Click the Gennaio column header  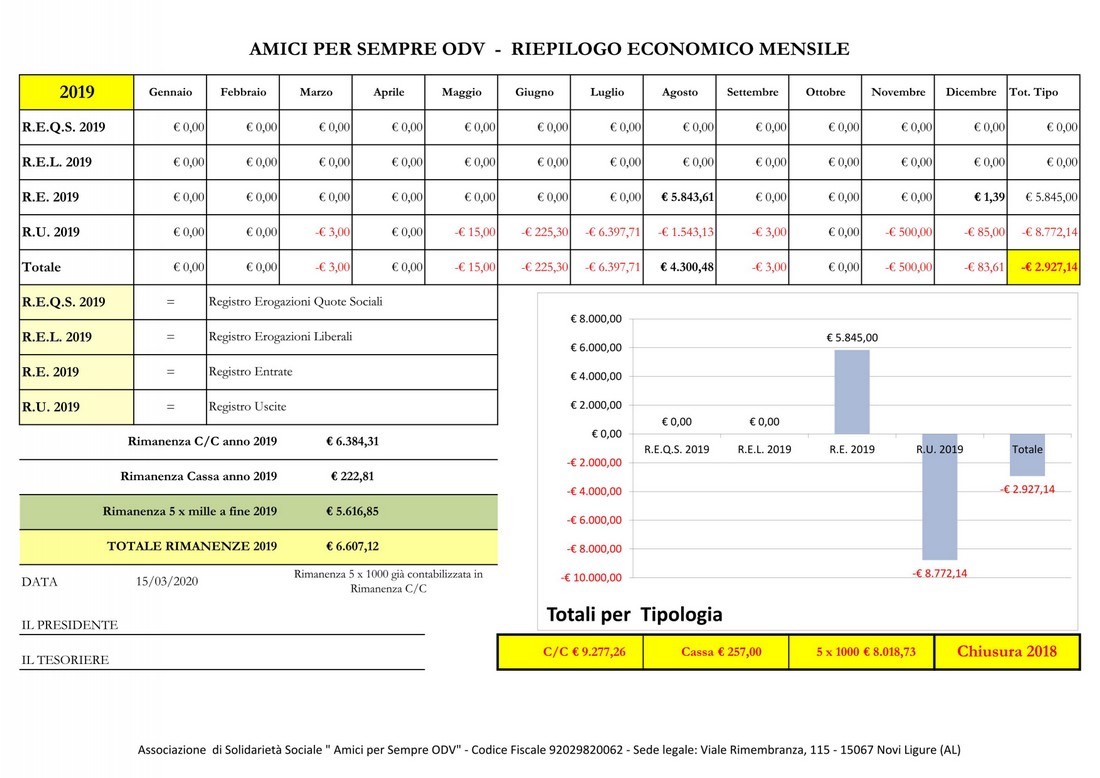(x=170, y=92)
